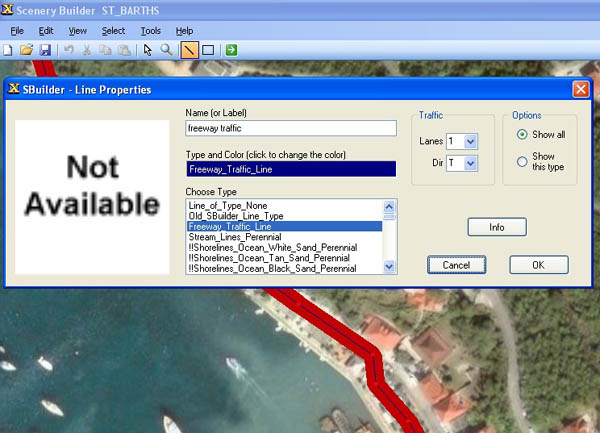Open the Select menu
The height and width of the screenshot is (433, 600).
[x=113, y=31]
